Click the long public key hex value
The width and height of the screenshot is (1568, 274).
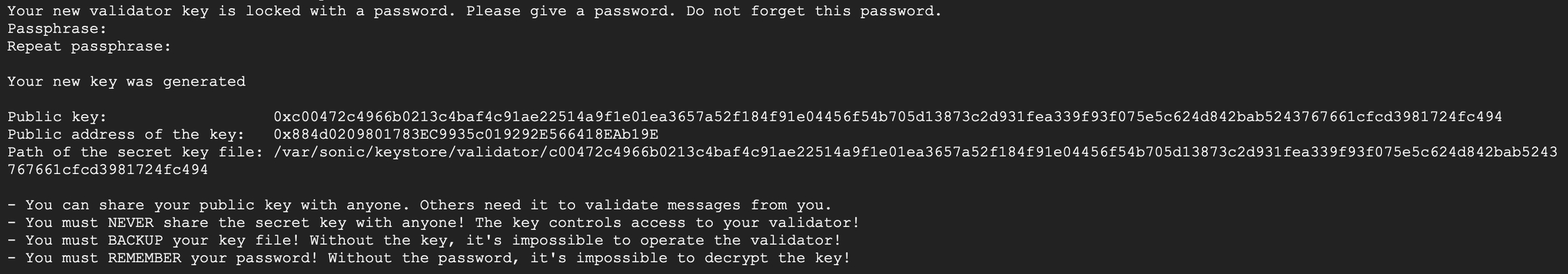click(x=887, y=117)
